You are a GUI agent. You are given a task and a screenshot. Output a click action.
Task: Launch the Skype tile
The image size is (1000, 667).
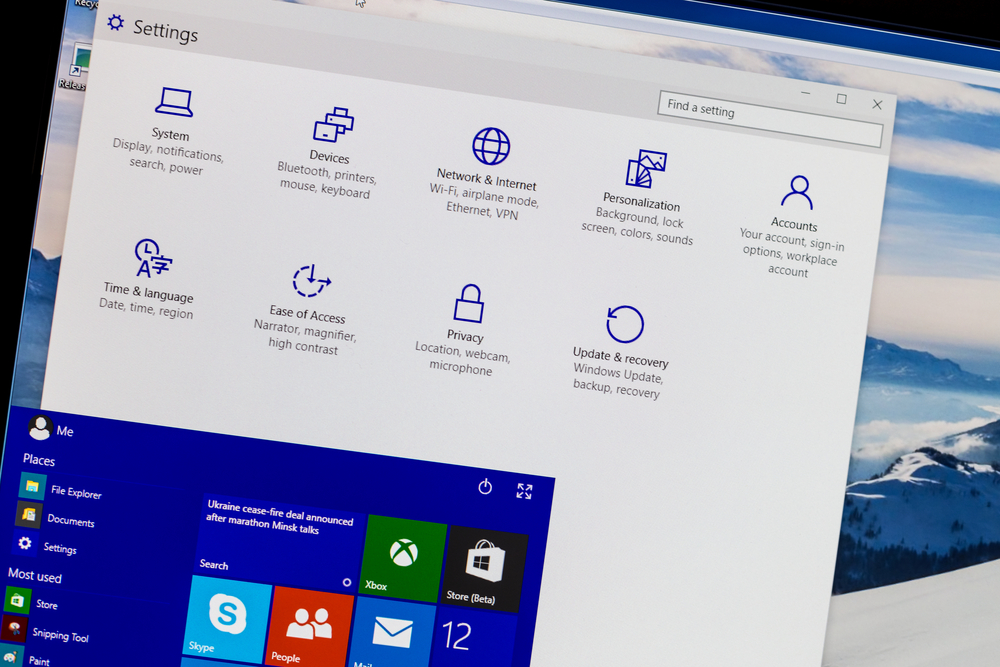(225, 620)
